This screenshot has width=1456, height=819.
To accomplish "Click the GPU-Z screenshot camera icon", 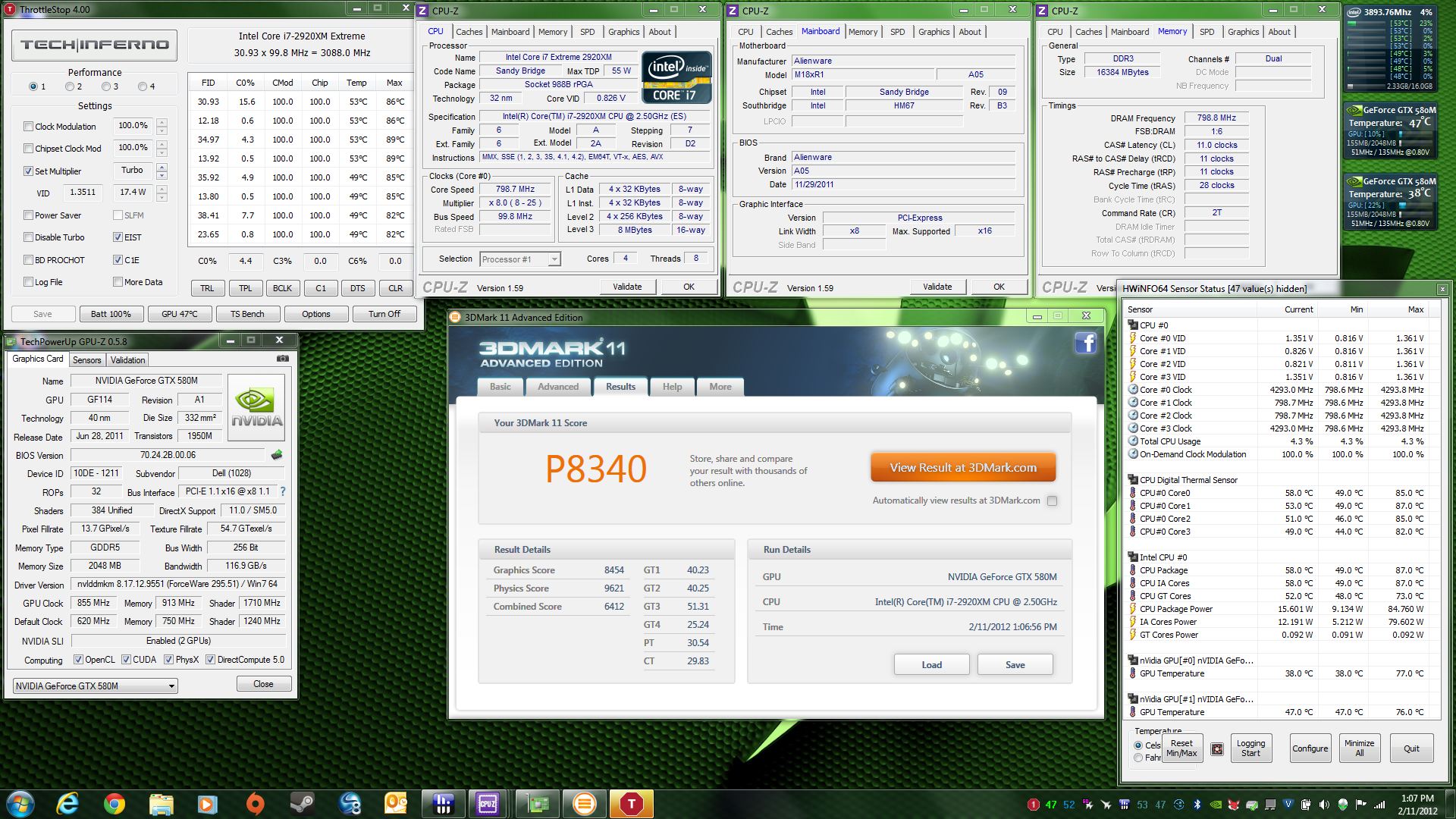I will point(282,359).
